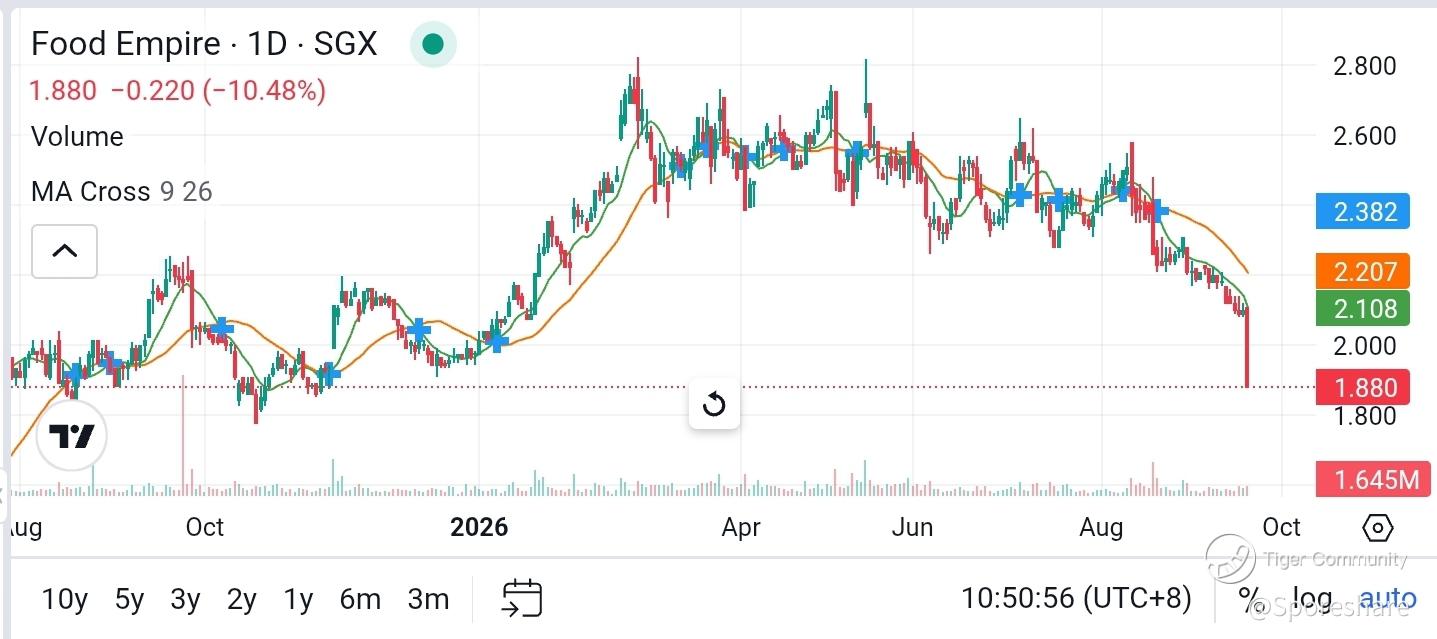Collapse the indicator legend chevron
Viewport: 1437px width, 639px height.
64,251
